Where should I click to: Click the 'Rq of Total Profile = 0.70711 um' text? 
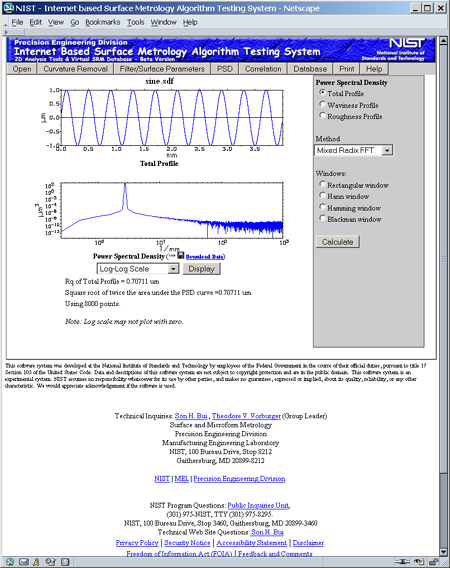(112, 281)
